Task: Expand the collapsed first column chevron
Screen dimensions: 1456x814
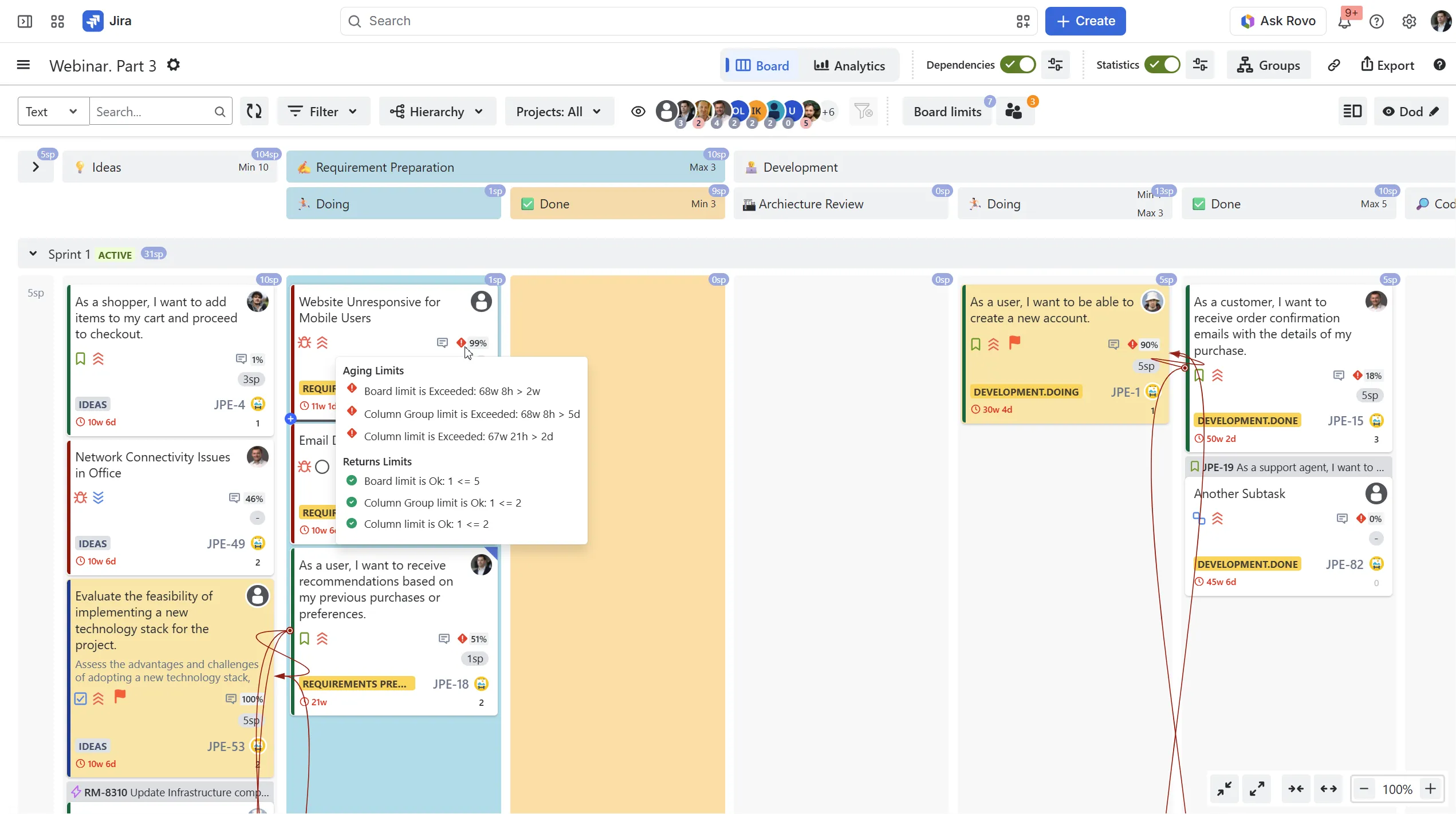Action: pos(36,167)
